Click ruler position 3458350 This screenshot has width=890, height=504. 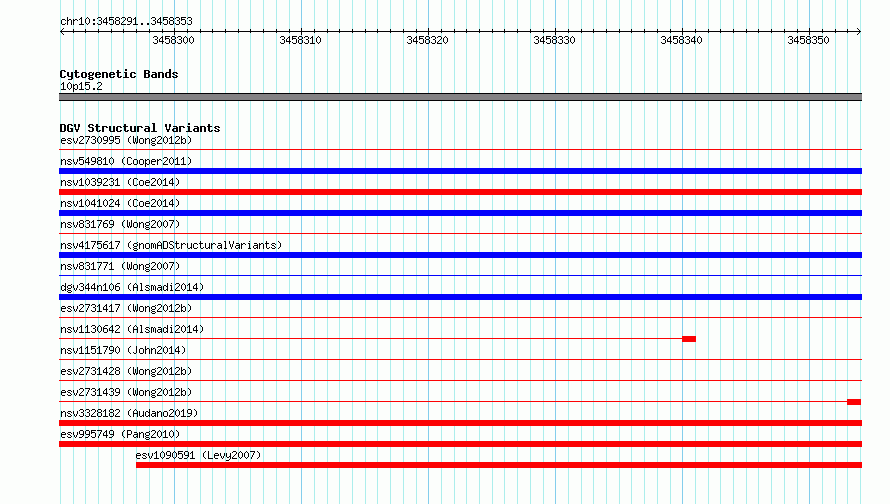[808, 40]
